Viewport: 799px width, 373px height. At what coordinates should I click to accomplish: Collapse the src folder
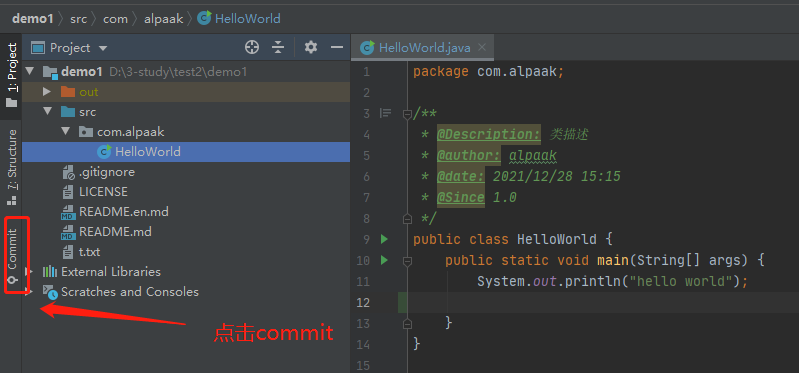pos(48,112)
